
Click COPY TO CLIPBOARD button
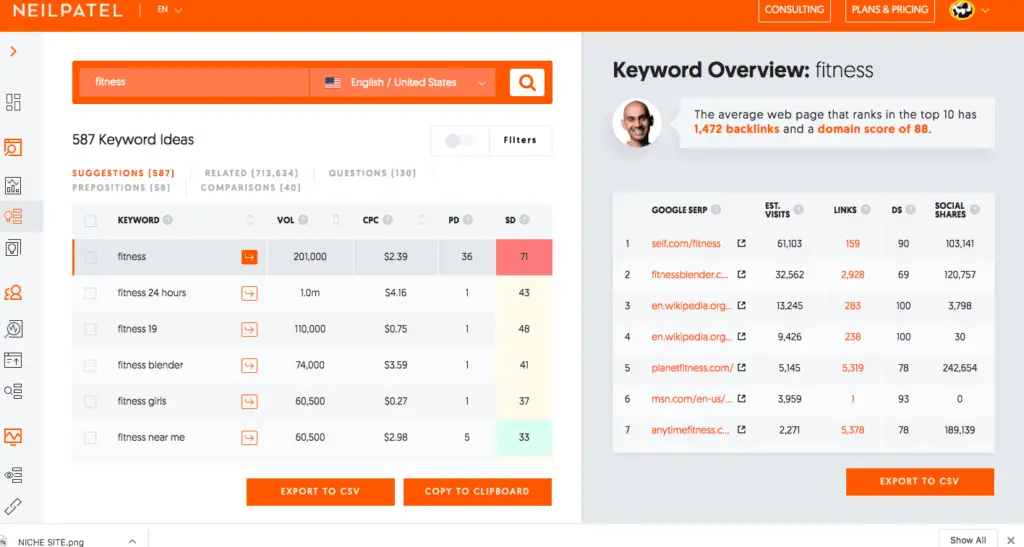(x=477, y=492)
